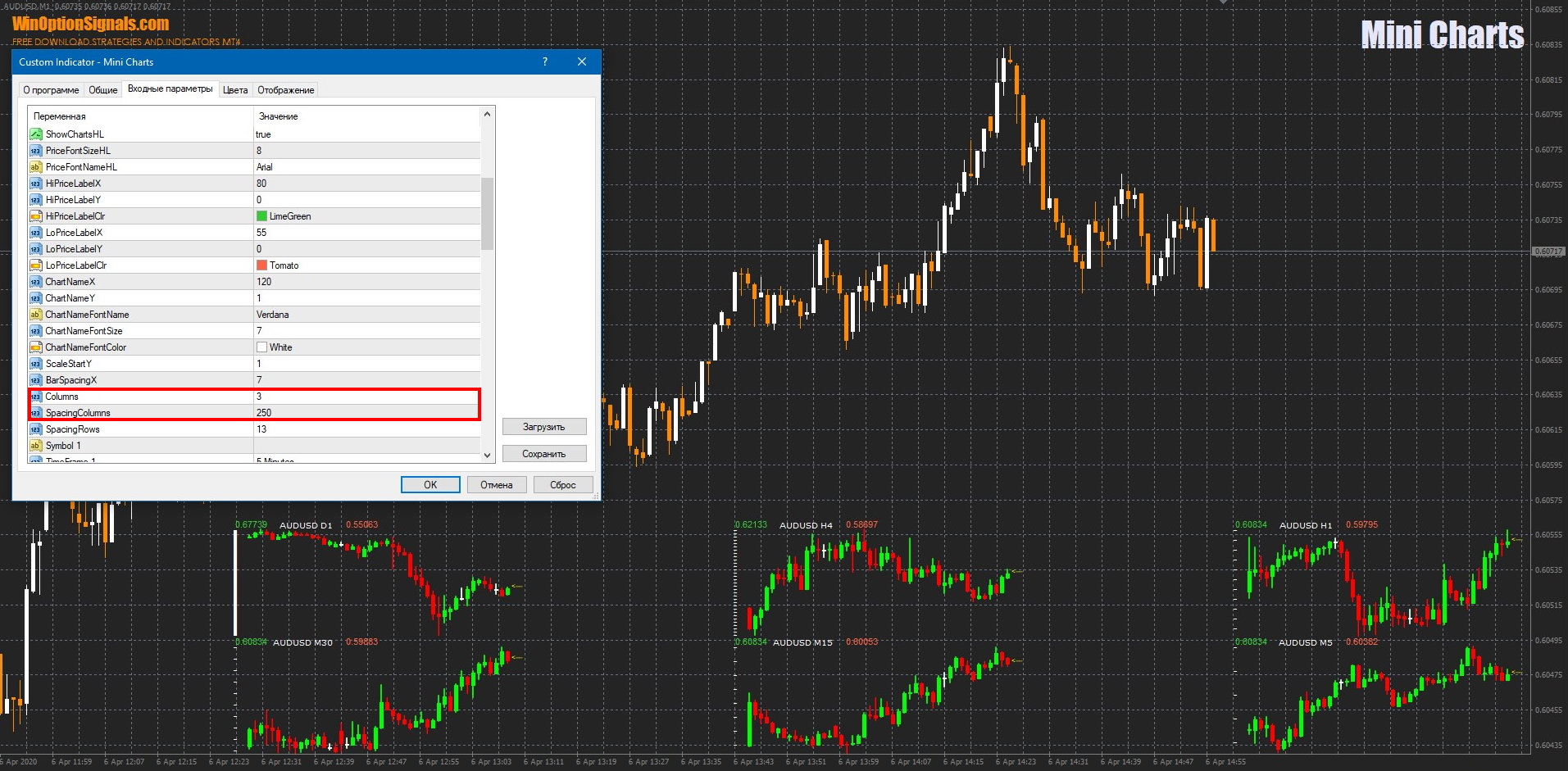The width and height of the screenshot is (1568, 771).
Task: Click the Columns integer-type icon
Action: pos(35,397)
